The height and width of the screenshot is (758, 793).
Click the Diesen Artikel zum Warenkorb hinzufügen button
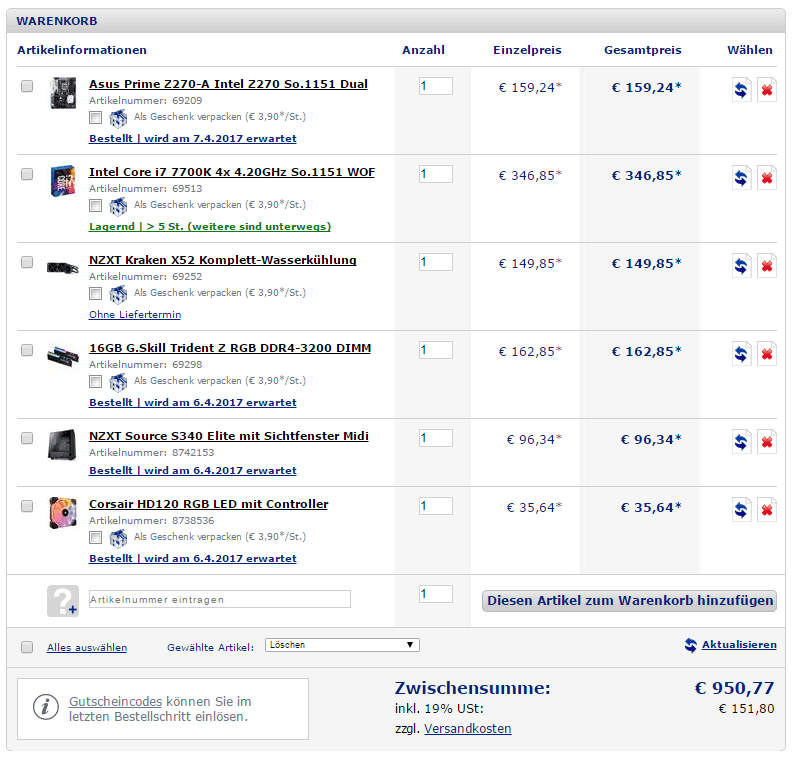coord(630,601)
